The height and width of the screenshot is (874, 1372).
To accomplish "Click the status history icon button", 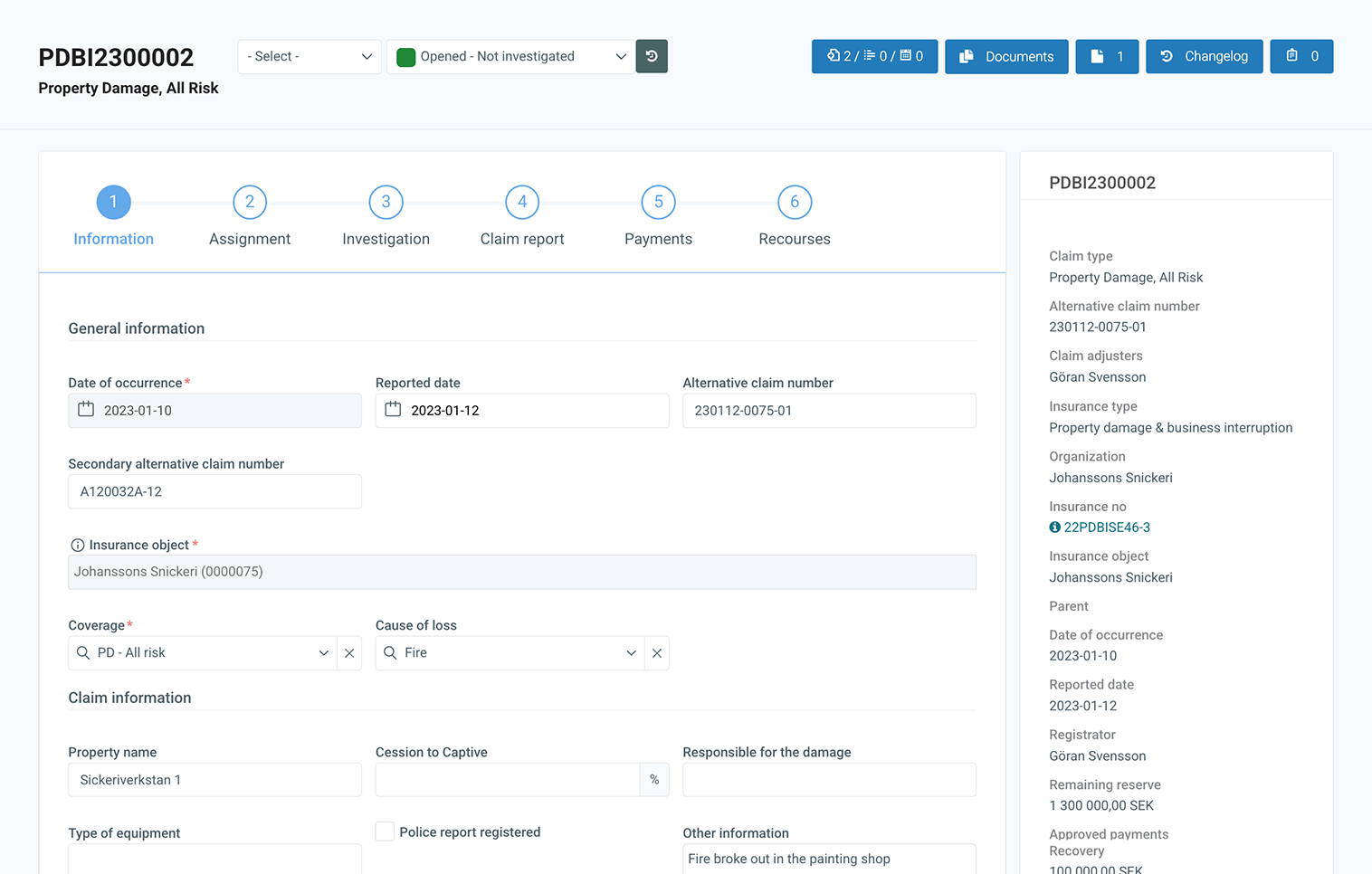I will (652, 56).
